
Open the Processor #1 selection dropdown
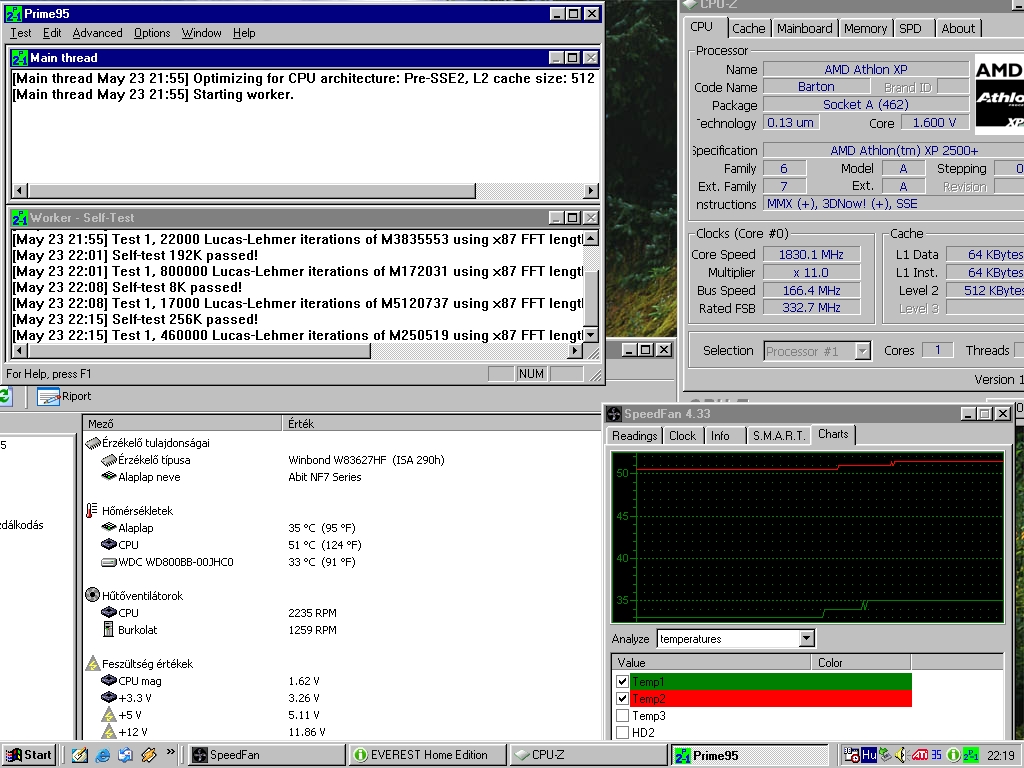pos(862,351)
